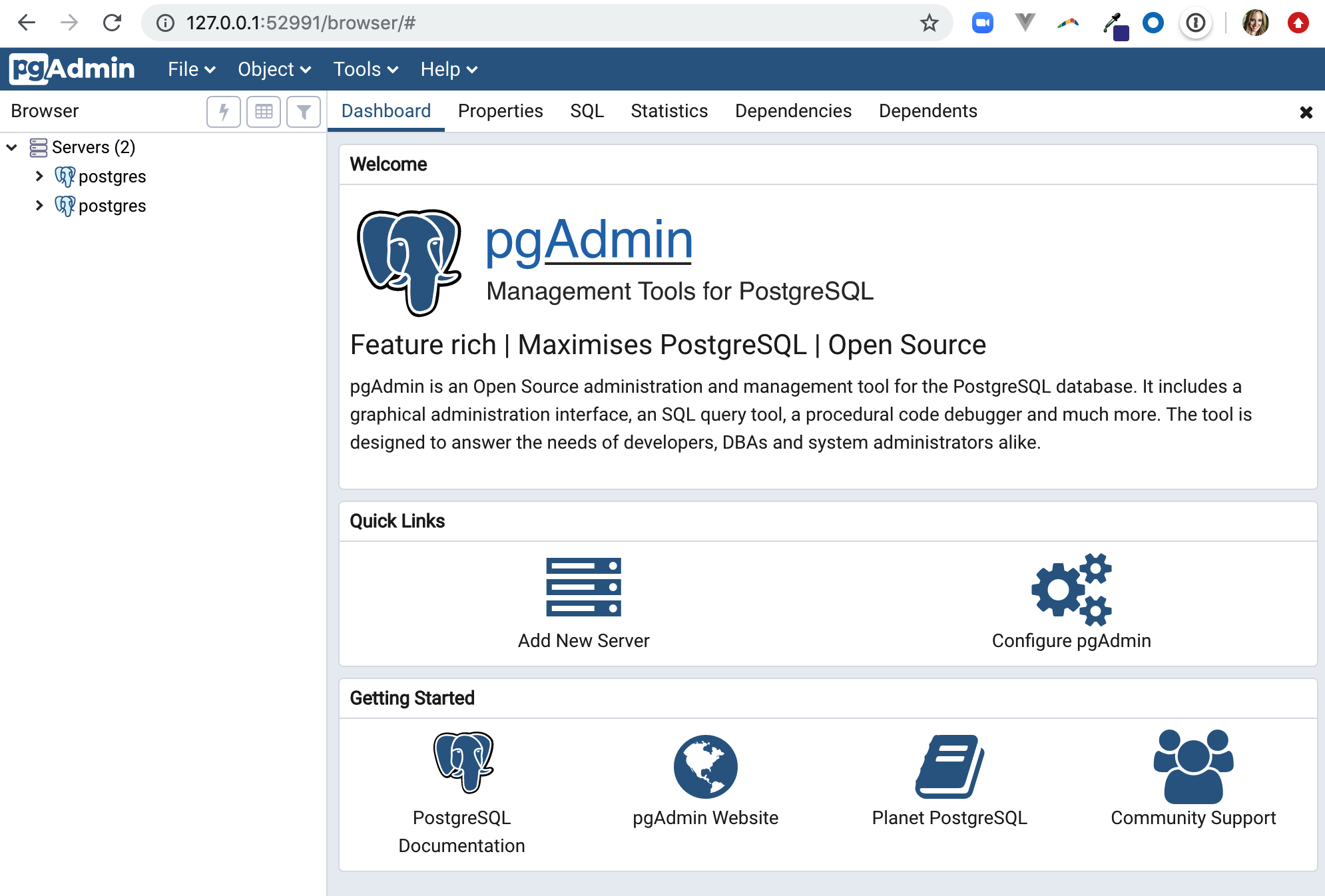
Task: Click the first postgres server elephant icon
Action: pyautogui.click(x=65, y=176)
